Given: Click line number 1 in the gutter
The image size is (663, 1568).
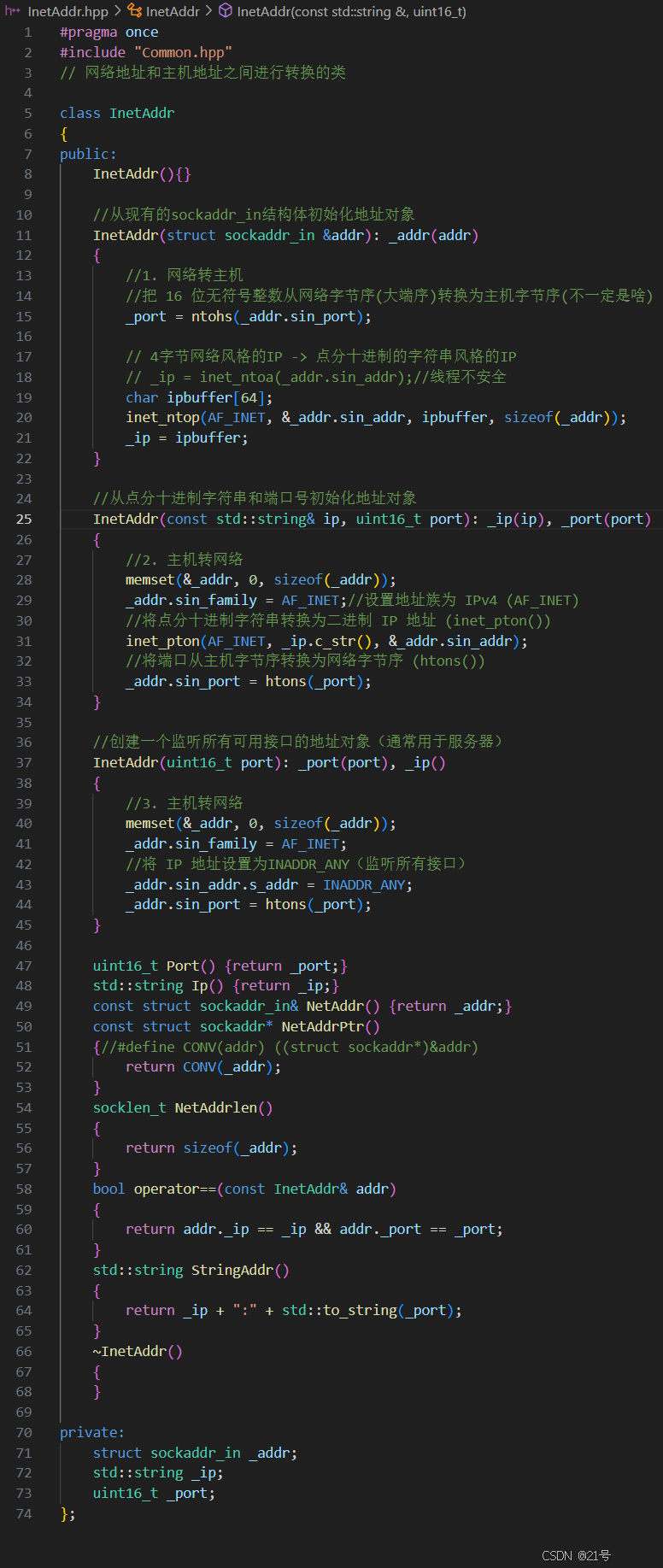Looking at the screenshot, I should [x=28, y=32].
